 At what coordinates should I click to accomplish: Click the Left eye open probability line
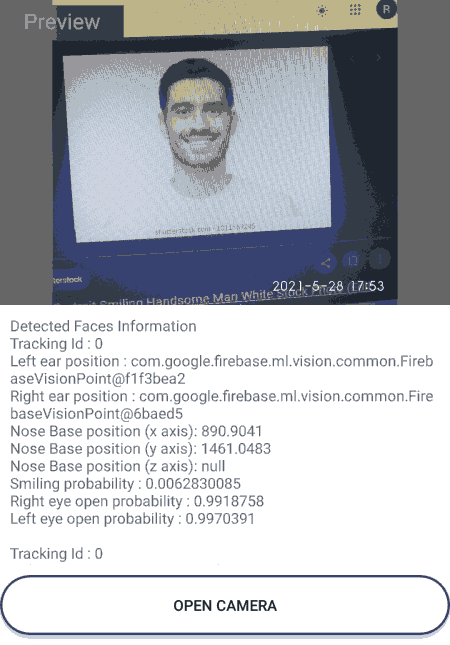click(x=132, y=519)
